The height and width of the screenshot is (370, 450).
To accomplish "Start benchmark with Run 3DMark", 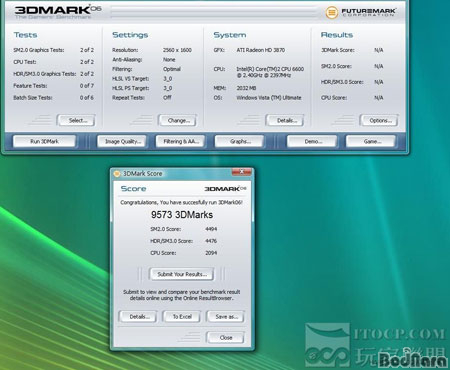I will click(44, 141).
